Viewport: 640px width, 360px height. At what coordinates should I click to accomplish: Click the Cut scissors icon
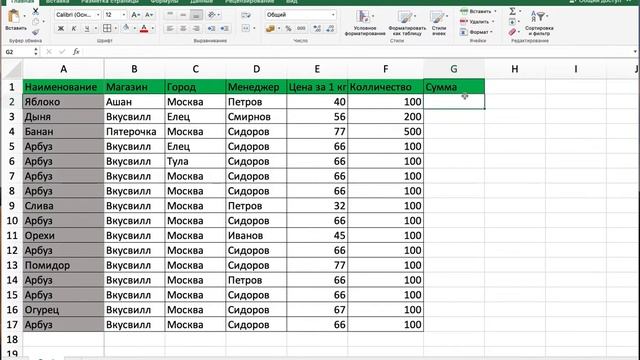[36, 11]
